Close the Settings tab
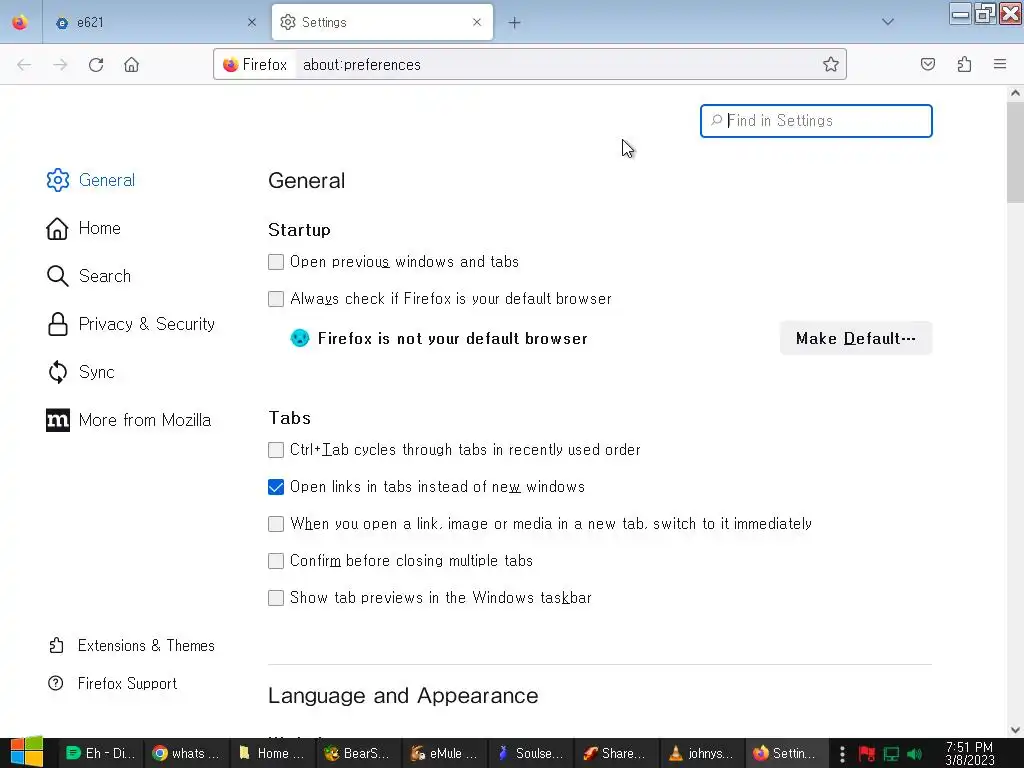Screen dimensions: 1024x768 point(477,22)
